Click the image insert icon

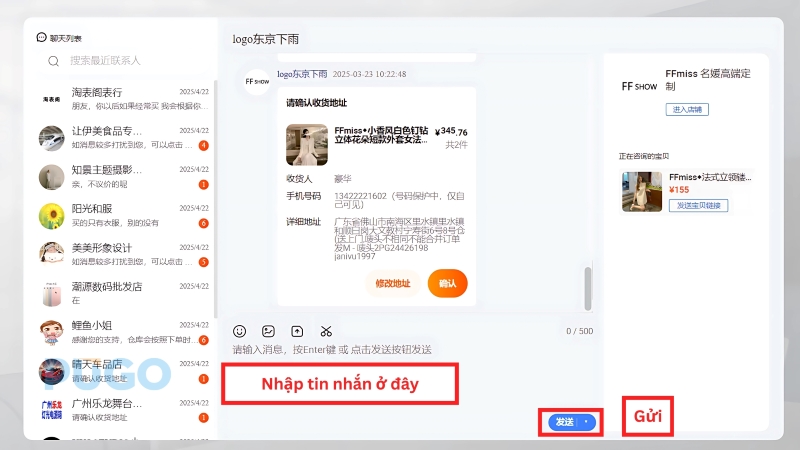point(268,331)
